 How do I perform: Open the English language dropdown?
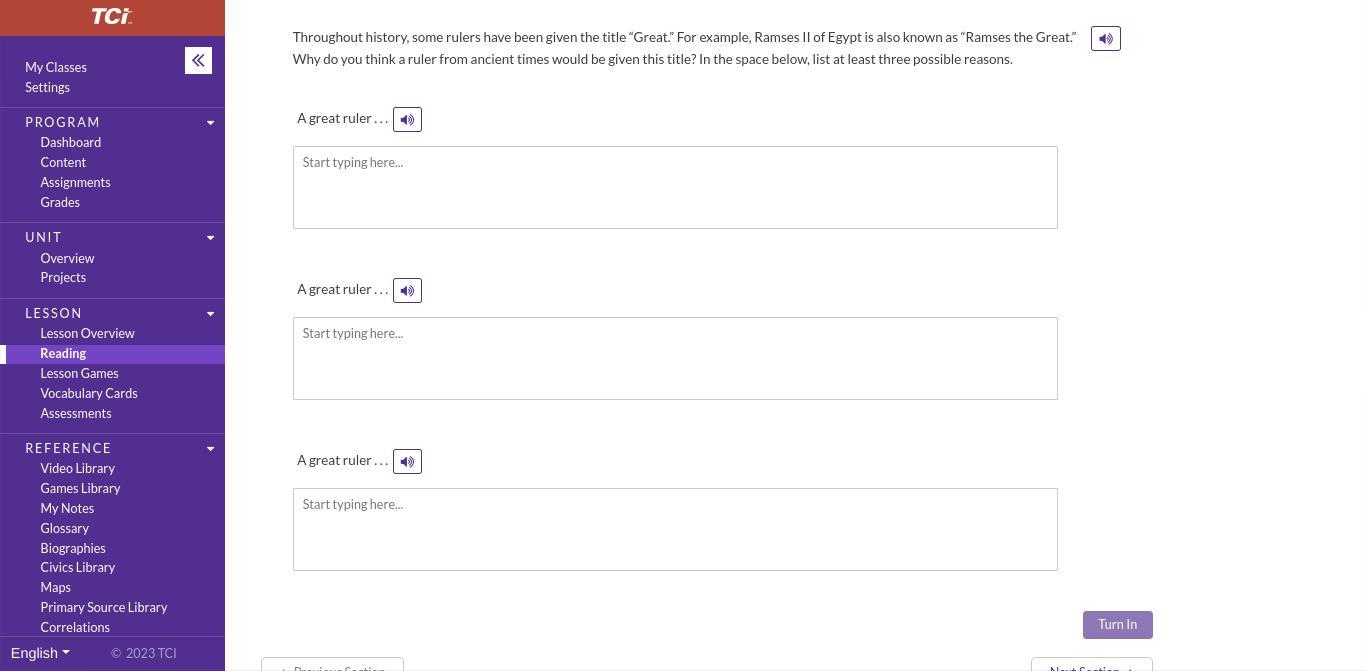tap(40, 653)
